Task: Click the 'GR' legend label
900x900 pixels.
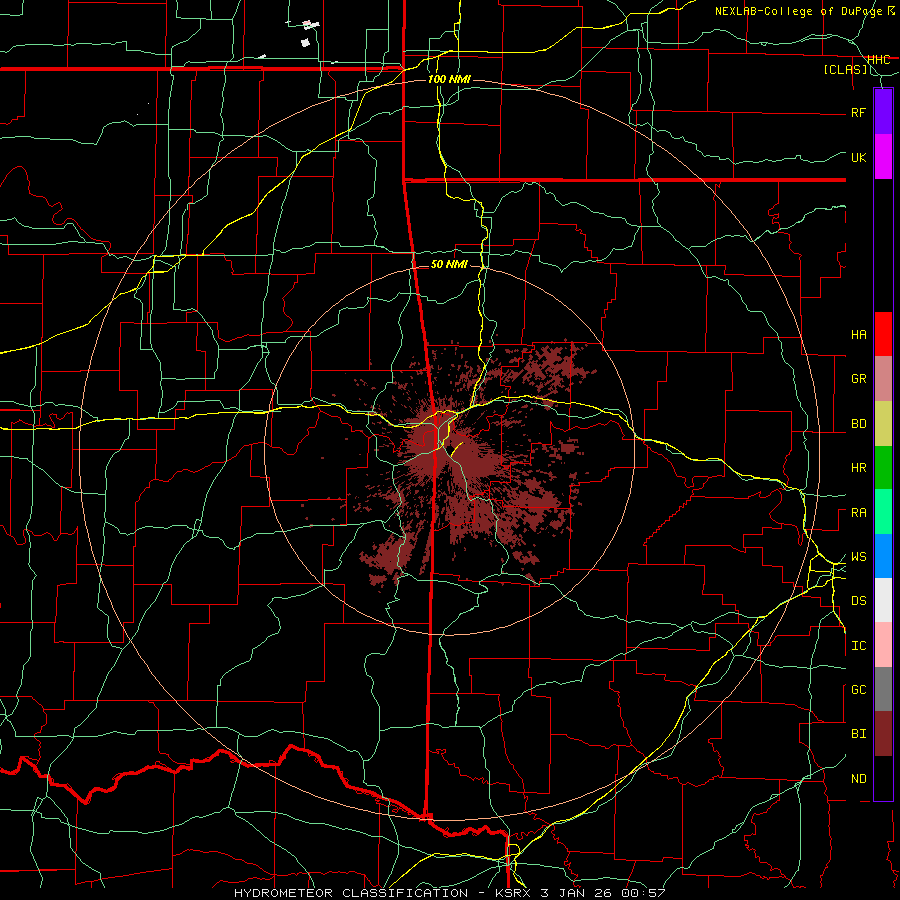Action: point(859,379)
